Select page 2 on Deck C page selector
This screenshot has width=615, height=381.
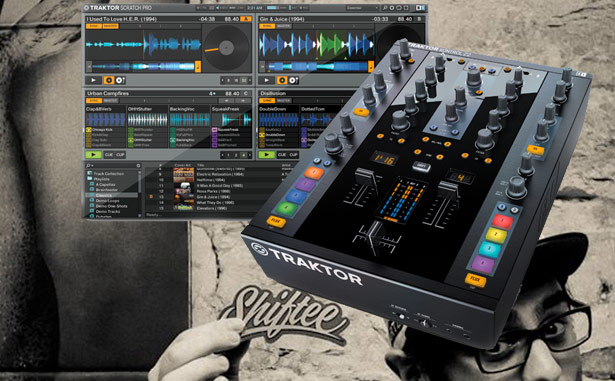click(236, 155)
